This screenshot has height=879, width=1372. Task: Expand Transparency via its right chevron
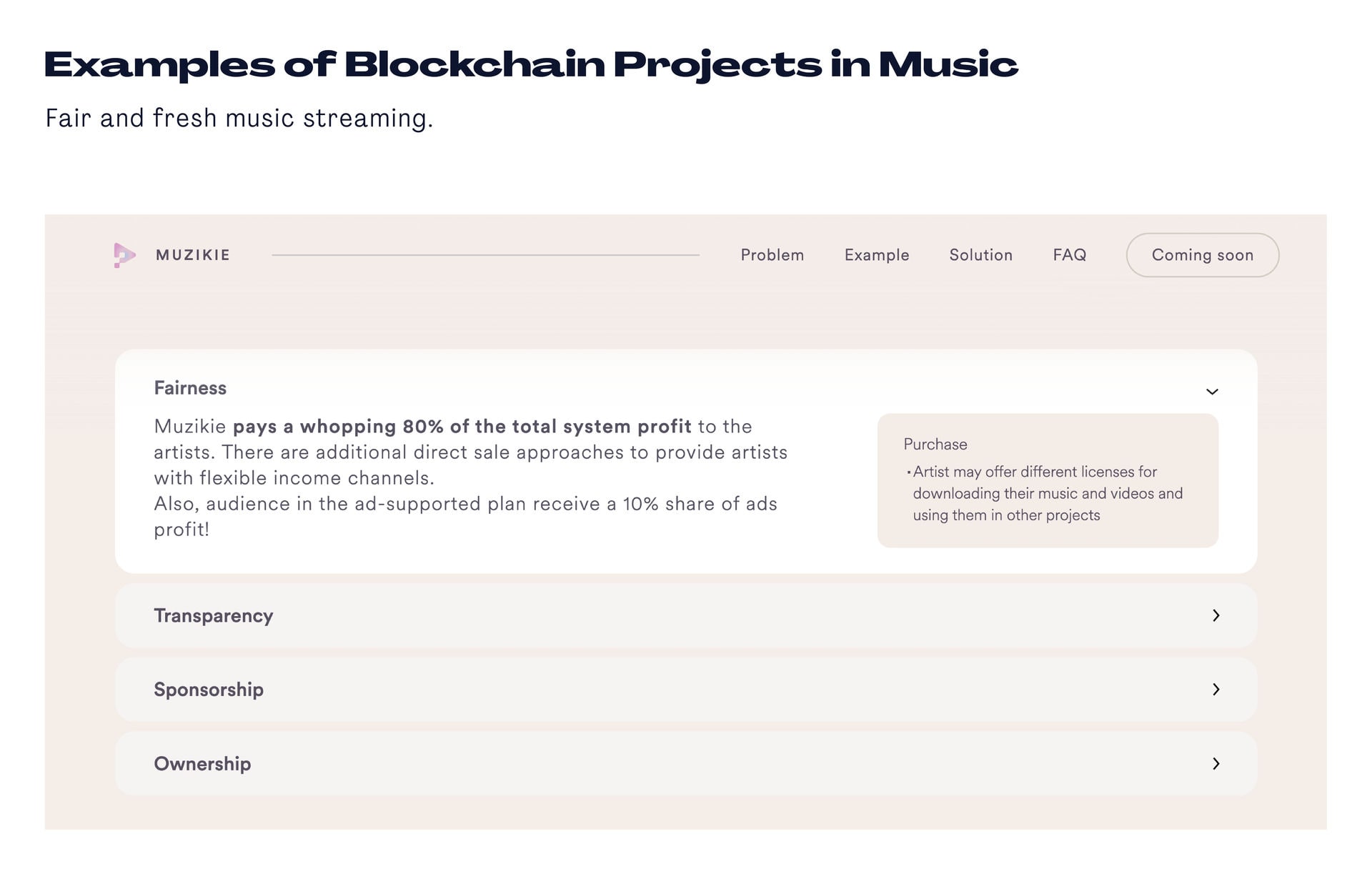(x=1216, y=615)
